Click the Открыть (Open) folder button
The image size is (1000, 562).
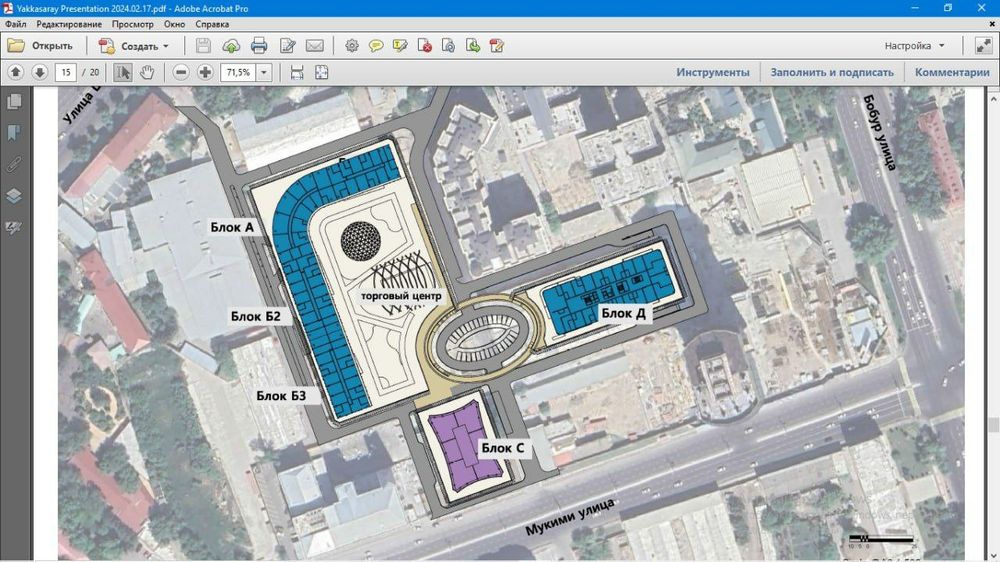pos(40,46)
